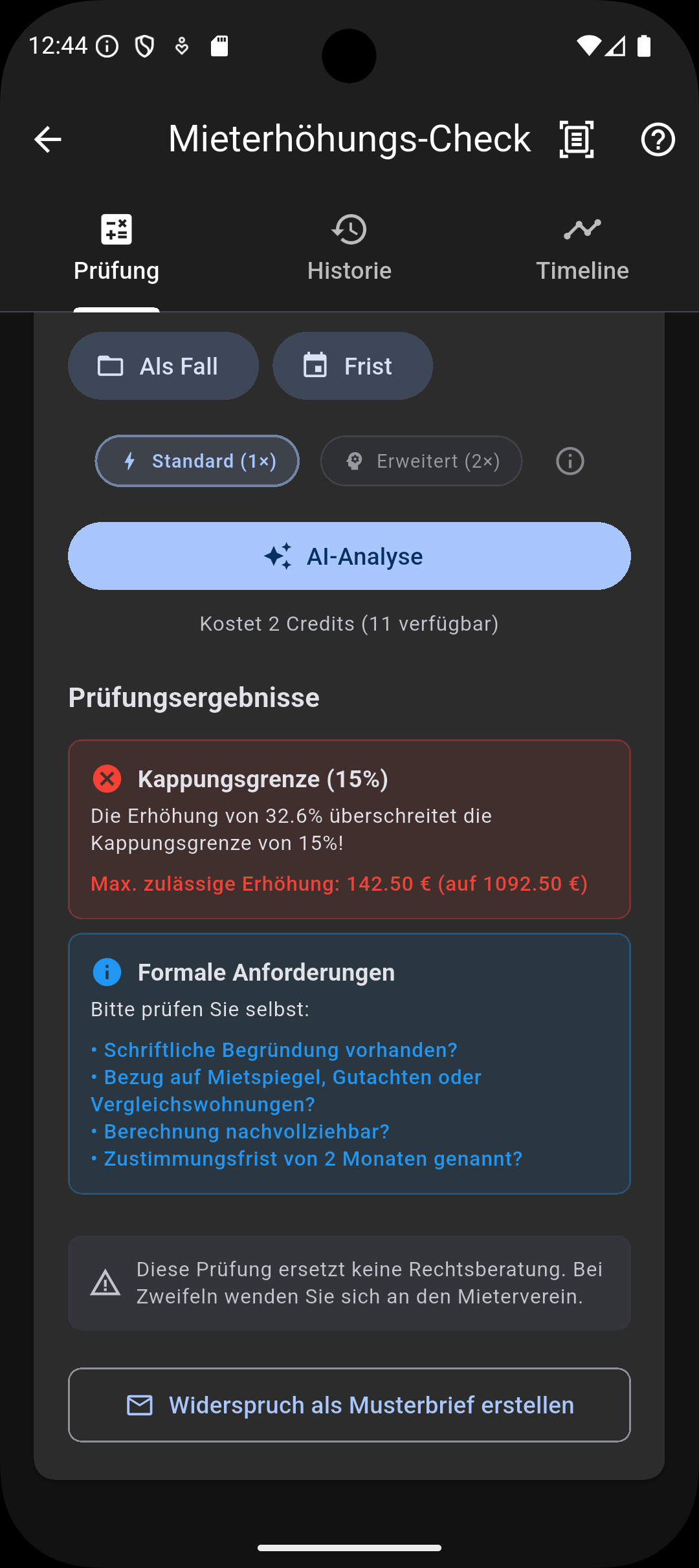Click the calculator icon above Prüfung
The width and height of the screenshot is (699, 1568).
(116, 229)
